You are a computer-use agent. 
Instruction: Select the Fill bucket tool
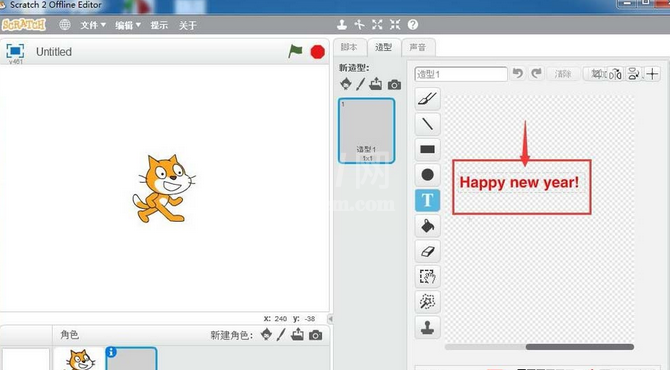coord(427,226)
